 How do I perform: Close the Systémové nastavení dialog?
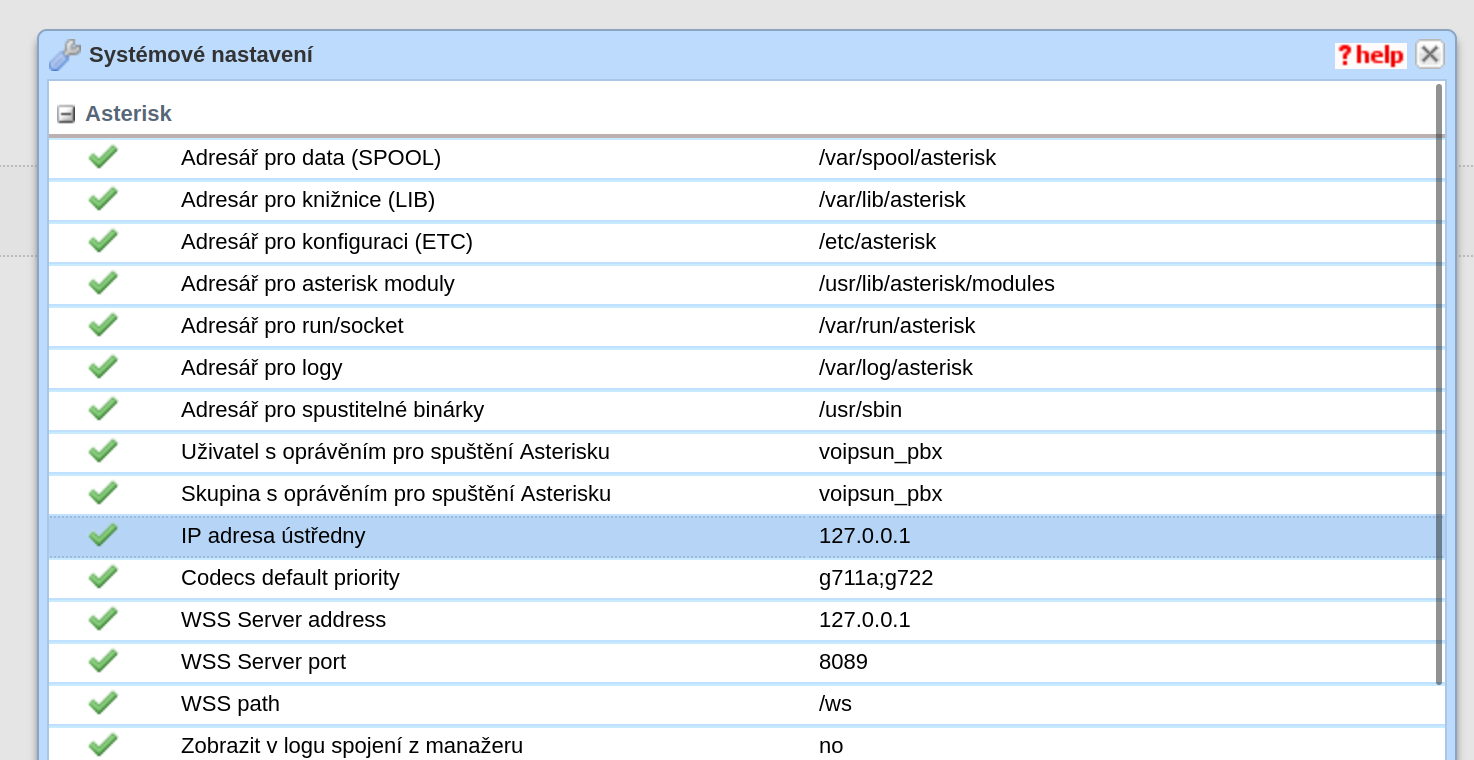[1430, 54]
